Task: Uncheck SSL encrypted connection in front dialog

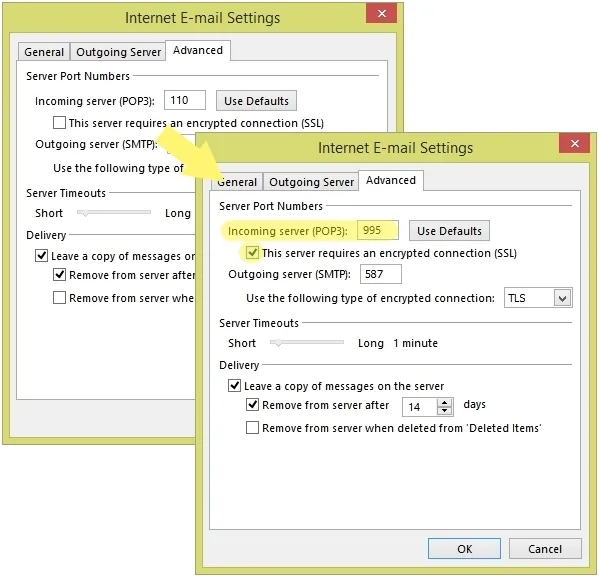Action: [252, 253]
